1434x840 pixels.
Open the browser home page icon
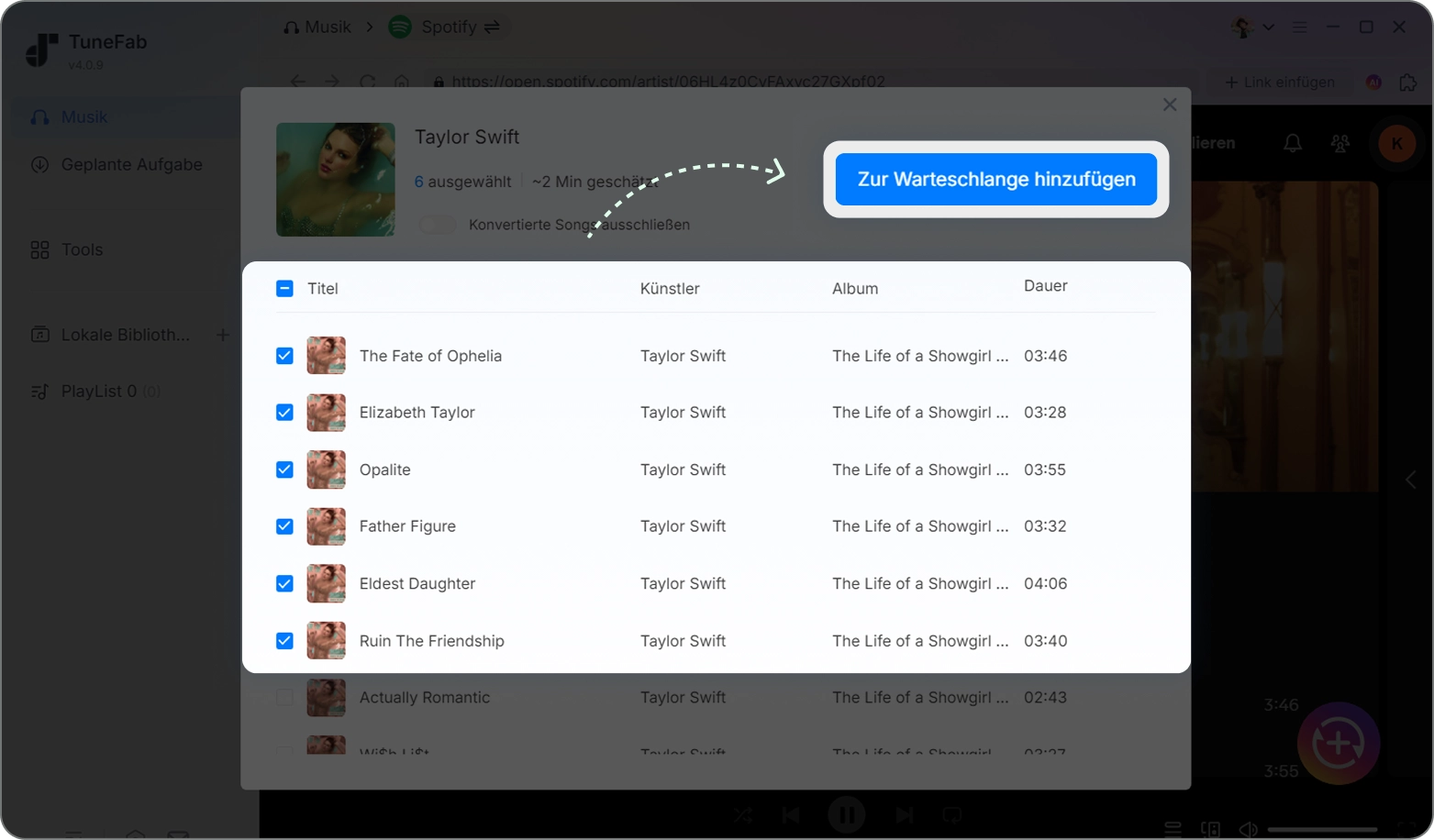coord(402,82)
